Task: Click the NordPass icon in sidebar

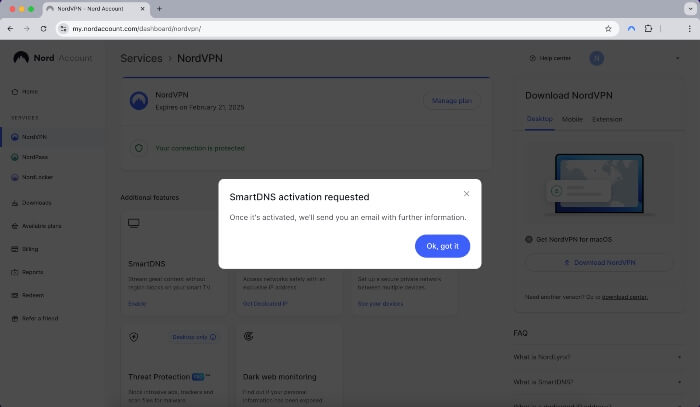Action: point(15,157)
